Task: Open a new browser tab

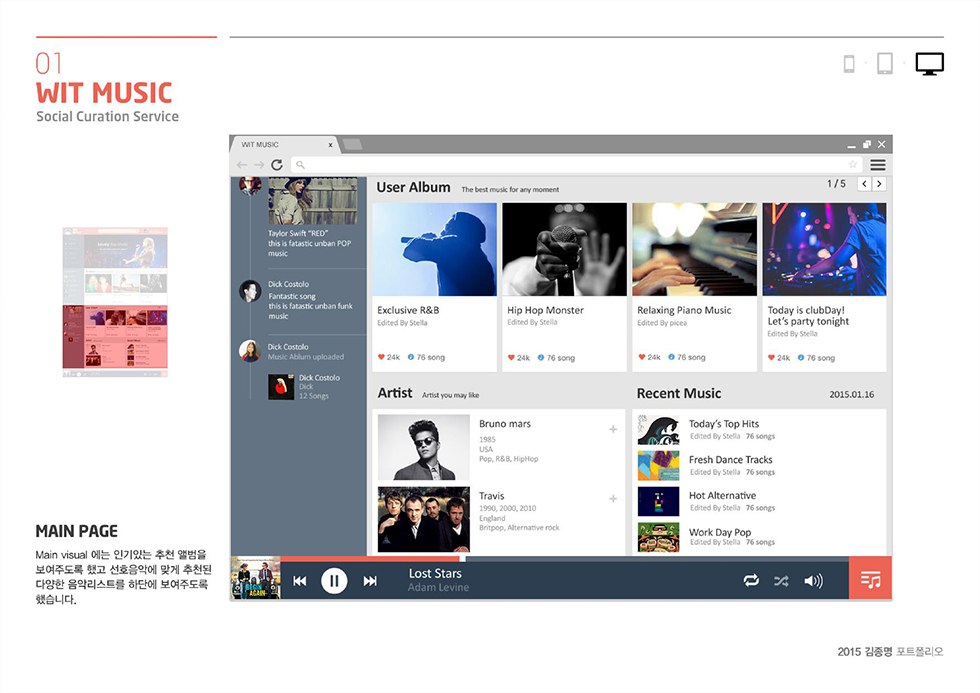Action: click(353, 142)
